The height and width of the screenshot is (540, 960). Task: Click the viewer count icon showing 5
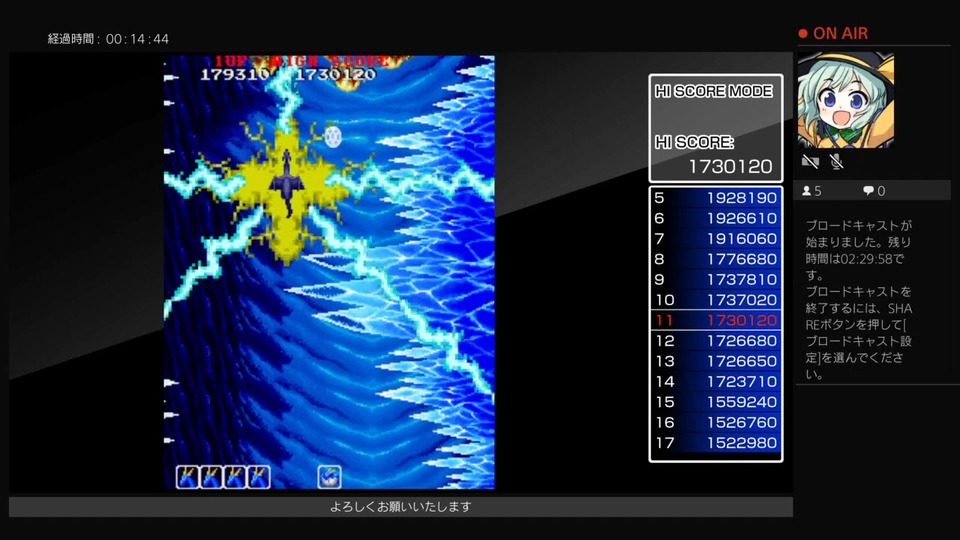click(806, 191)
